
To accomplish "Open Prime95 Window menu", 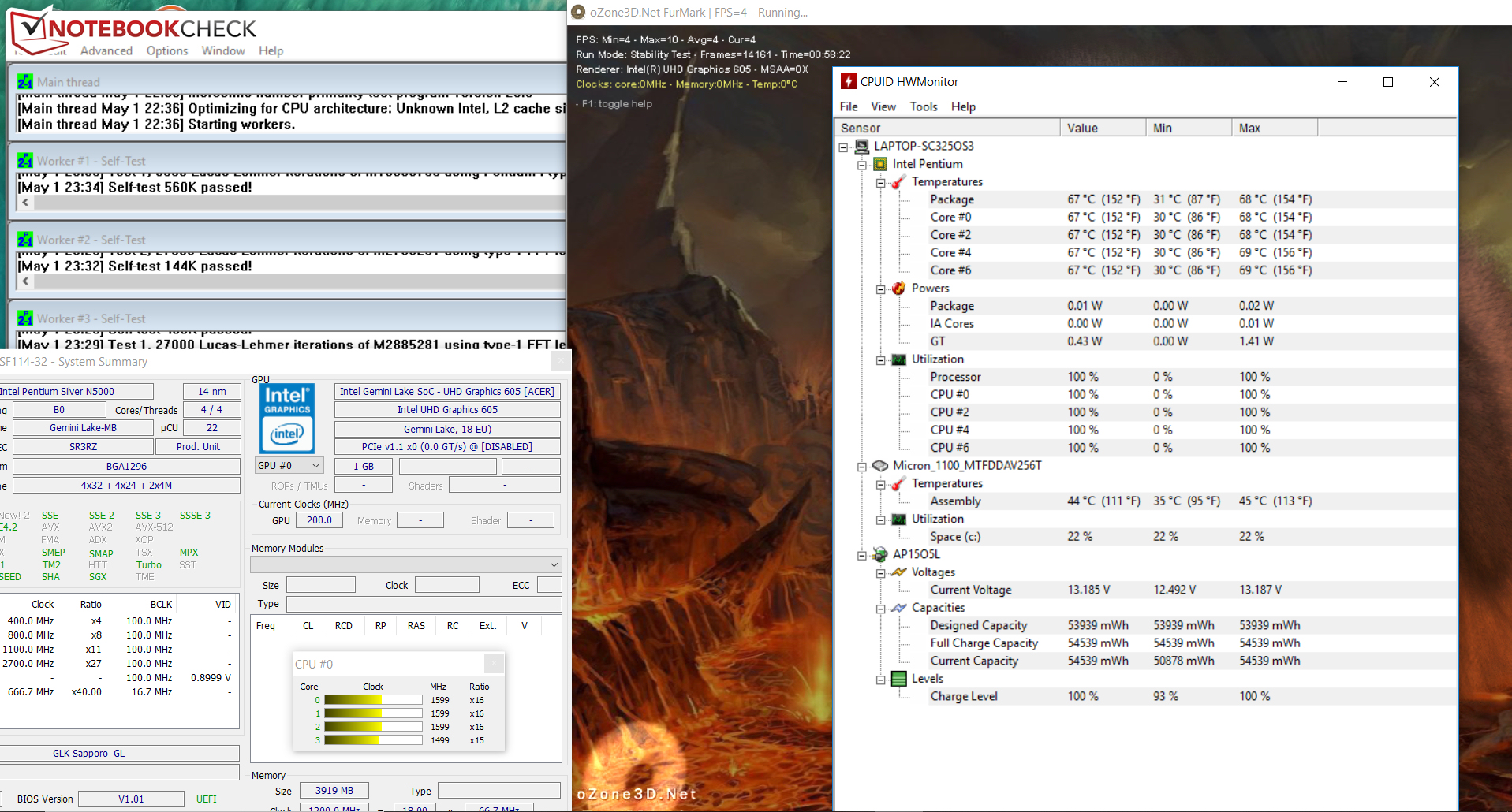I will click(223, 50).
